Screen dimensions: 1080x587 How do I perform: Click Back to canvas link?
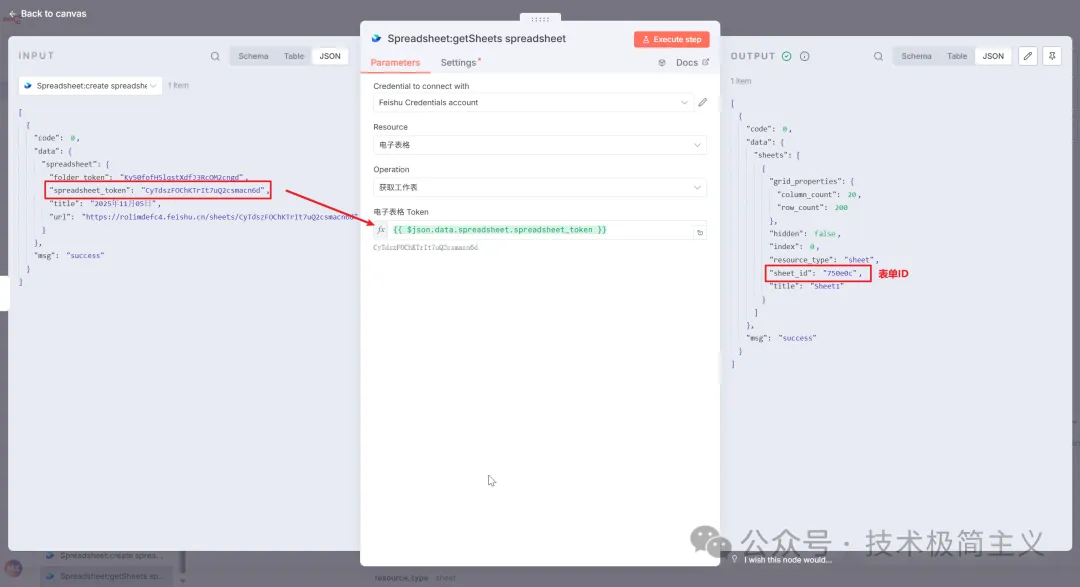pyautogui.click(x=47, y=14)
